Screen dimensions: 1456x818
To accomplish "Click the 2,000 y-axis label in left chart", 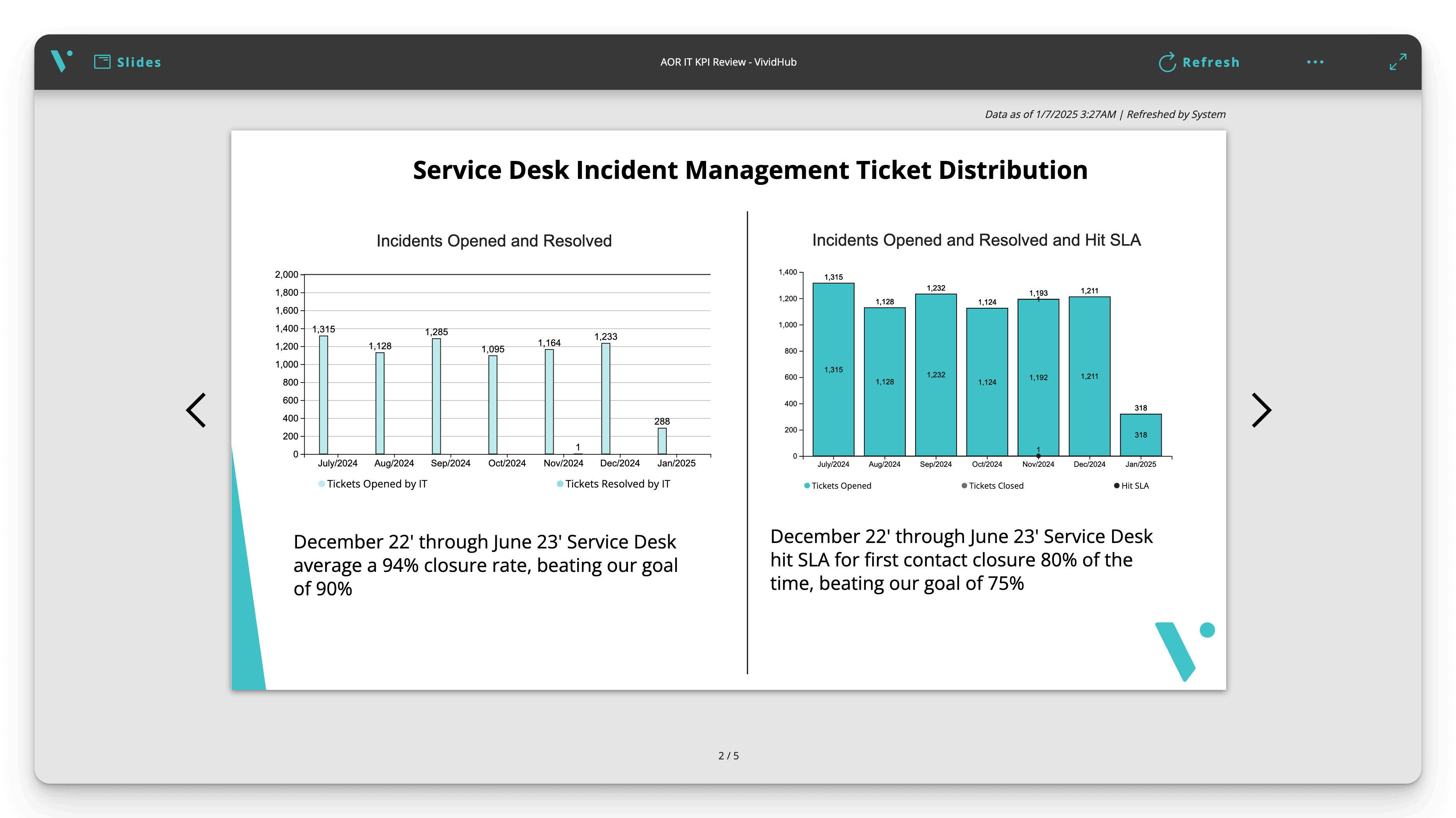I will point(286,275).
